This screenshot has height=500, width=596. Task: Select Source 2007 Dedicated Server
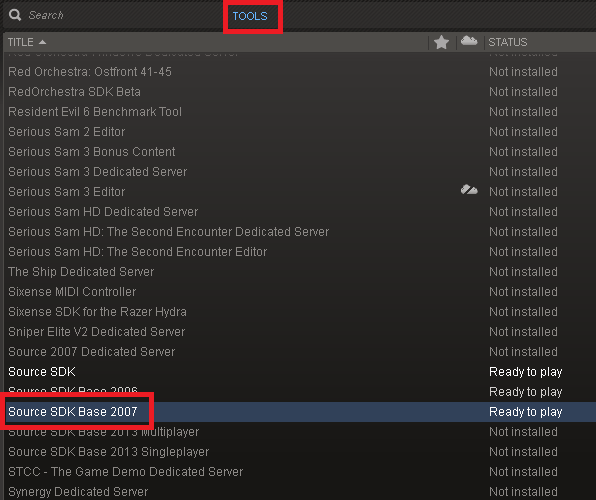point(92,351)
